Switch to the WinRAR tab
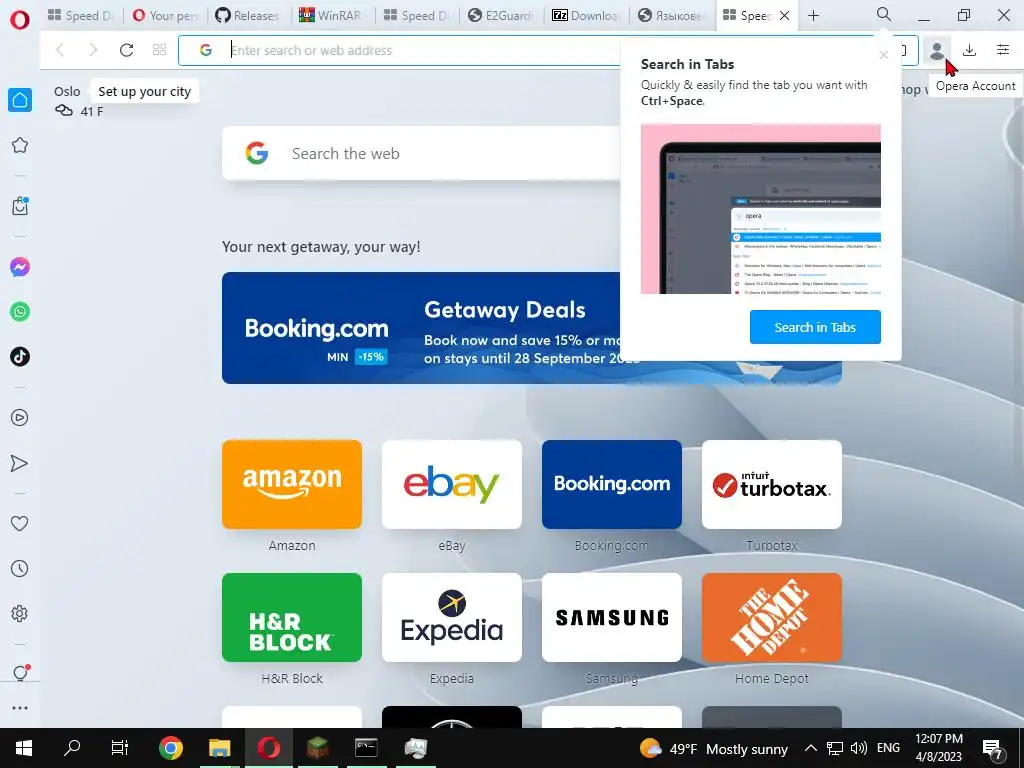Image resolution: width=1024 pixels, height=768 pixels. 332,16
